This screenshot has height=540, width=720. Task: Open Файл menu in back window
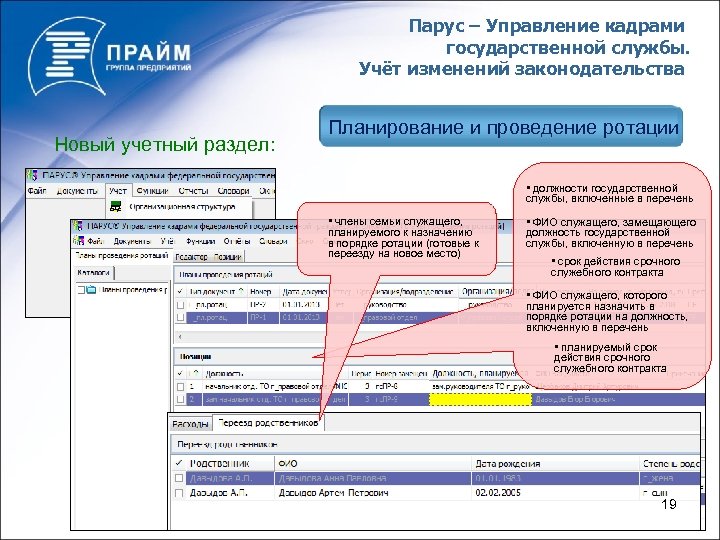[x=37, y=191]
